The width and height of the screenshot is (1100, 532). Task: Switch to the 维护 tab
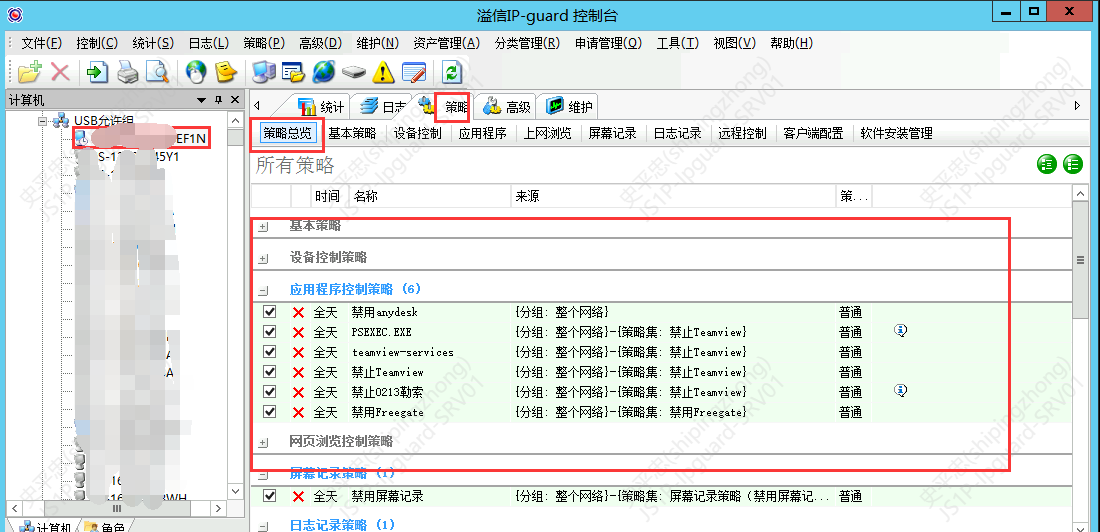point(569,107)
